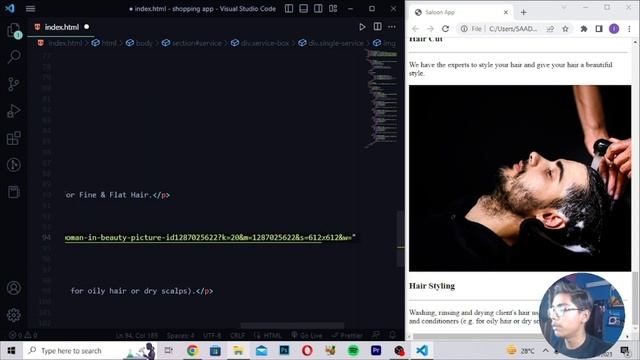The image size is (640, 360).
Task: Open the notifications bell in status bar
Action: [392, 336]
